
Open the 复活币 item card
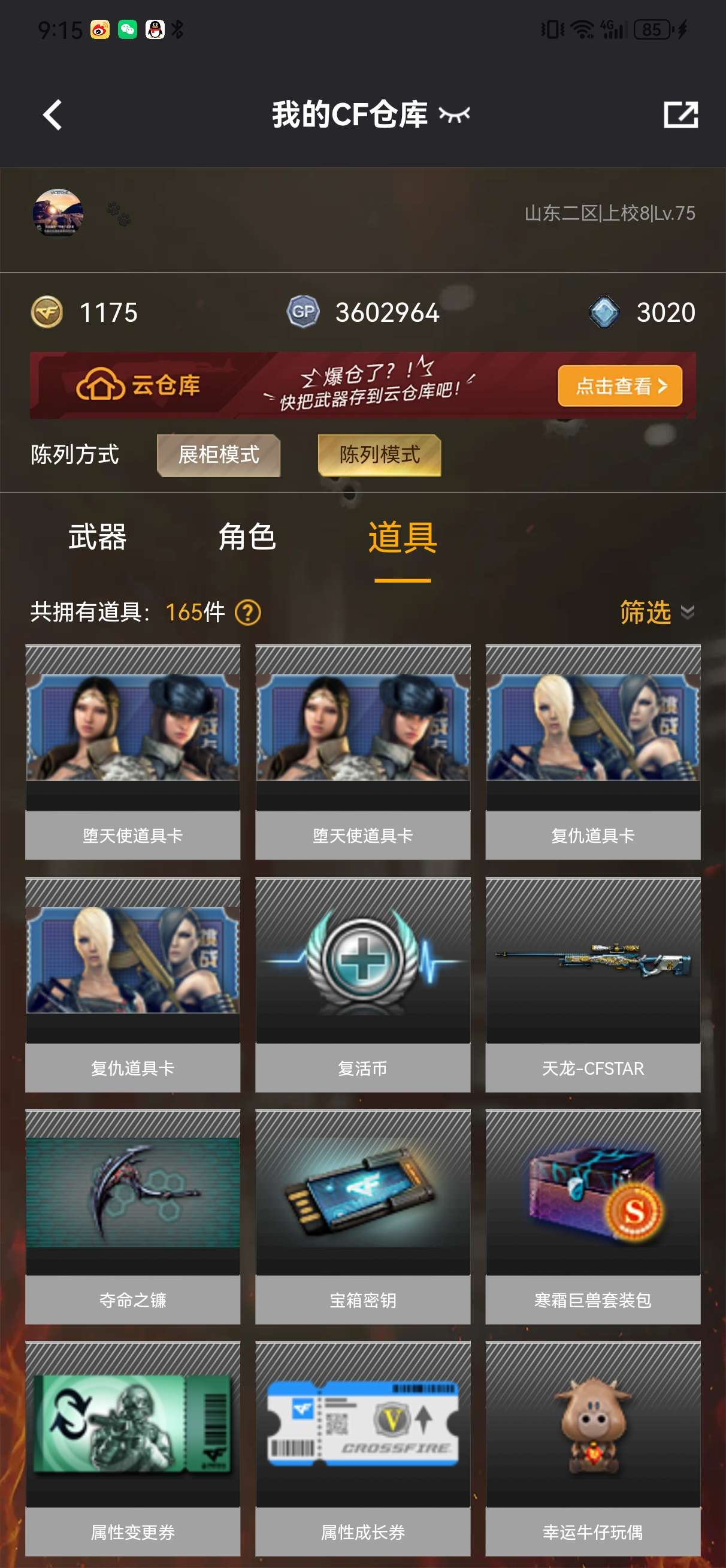(362, 984)
